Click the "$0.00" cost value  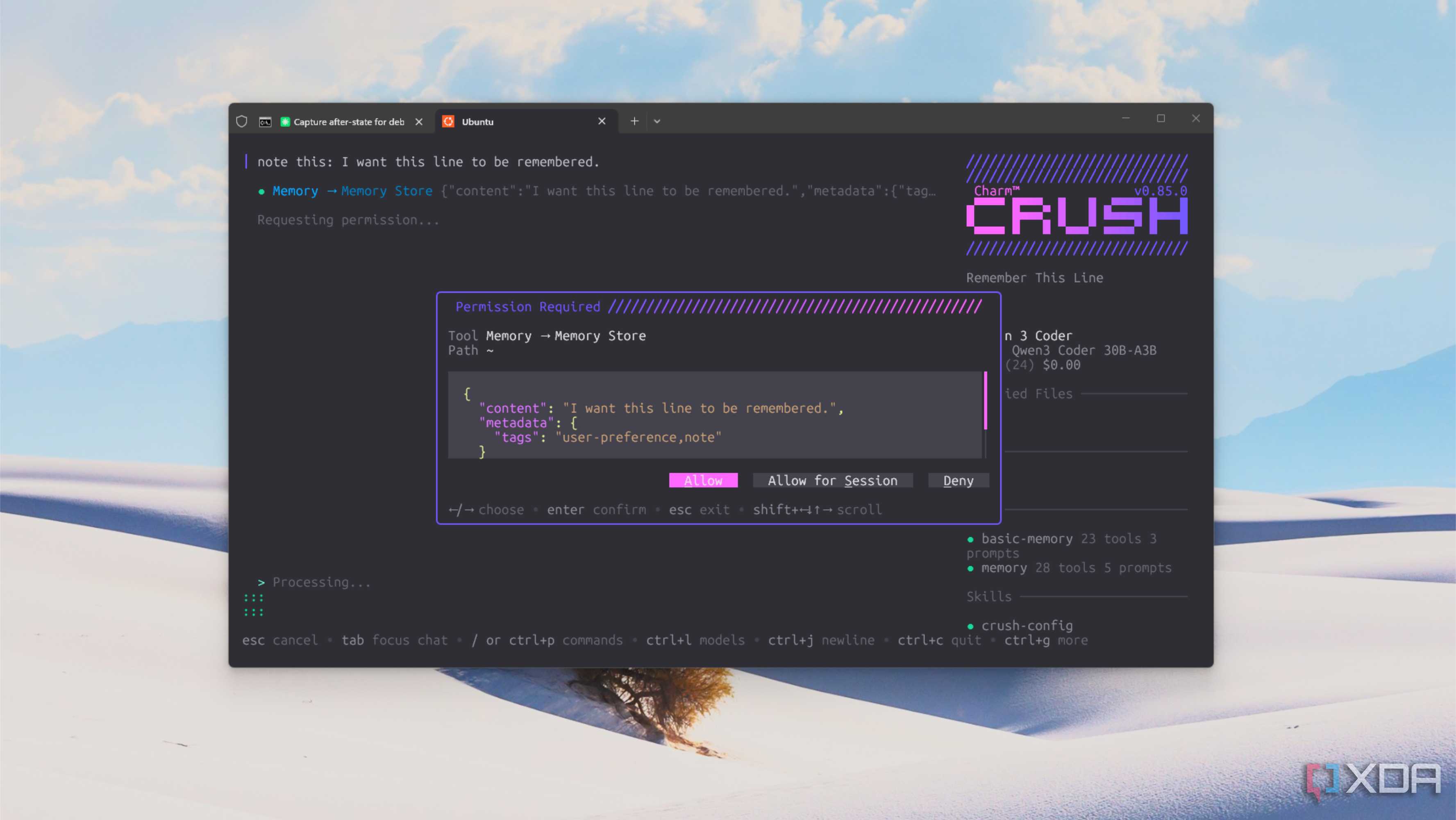point(1061,365)
